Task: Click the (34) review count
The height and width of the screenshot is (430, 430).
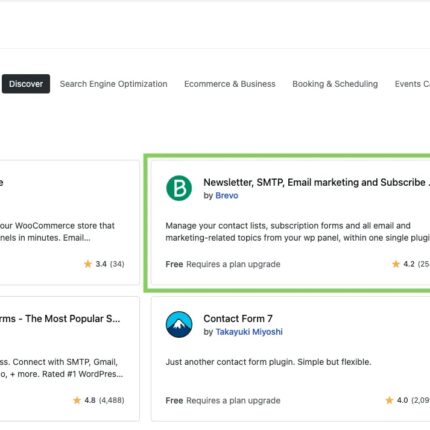Action: [x=117, y=264]
